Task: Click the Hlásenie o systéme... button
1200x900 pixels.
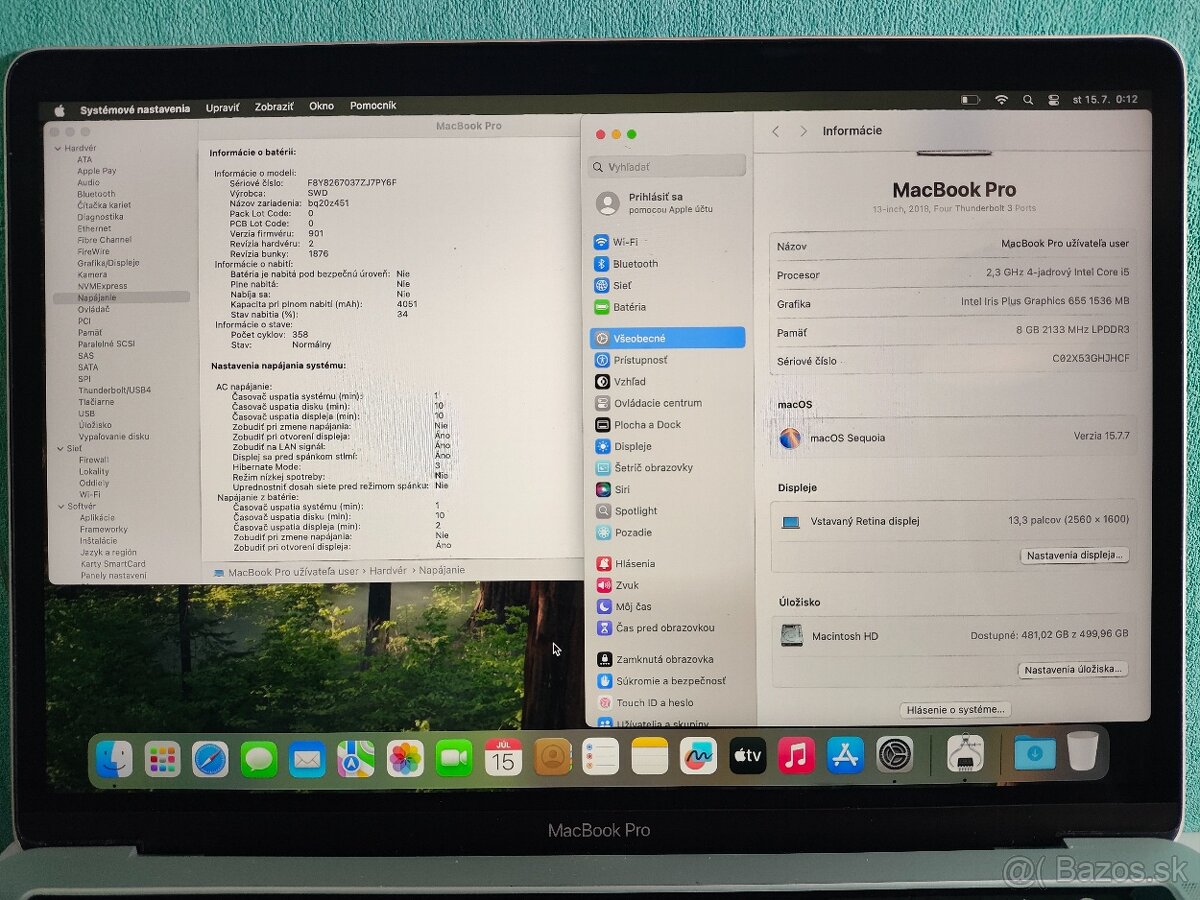Action: 955,709
